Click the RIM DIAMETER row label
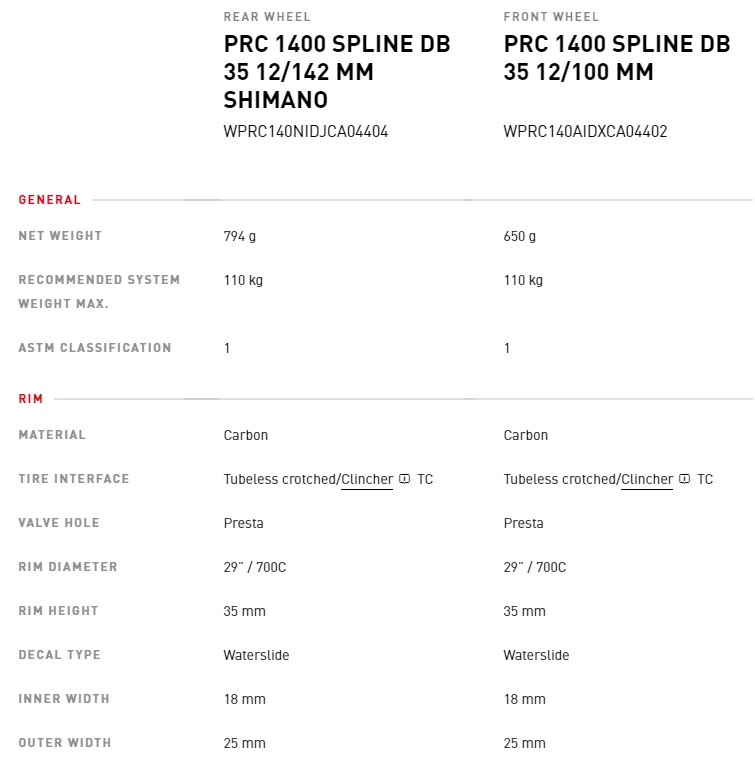The image size is (755, 772). pos(68,567)
